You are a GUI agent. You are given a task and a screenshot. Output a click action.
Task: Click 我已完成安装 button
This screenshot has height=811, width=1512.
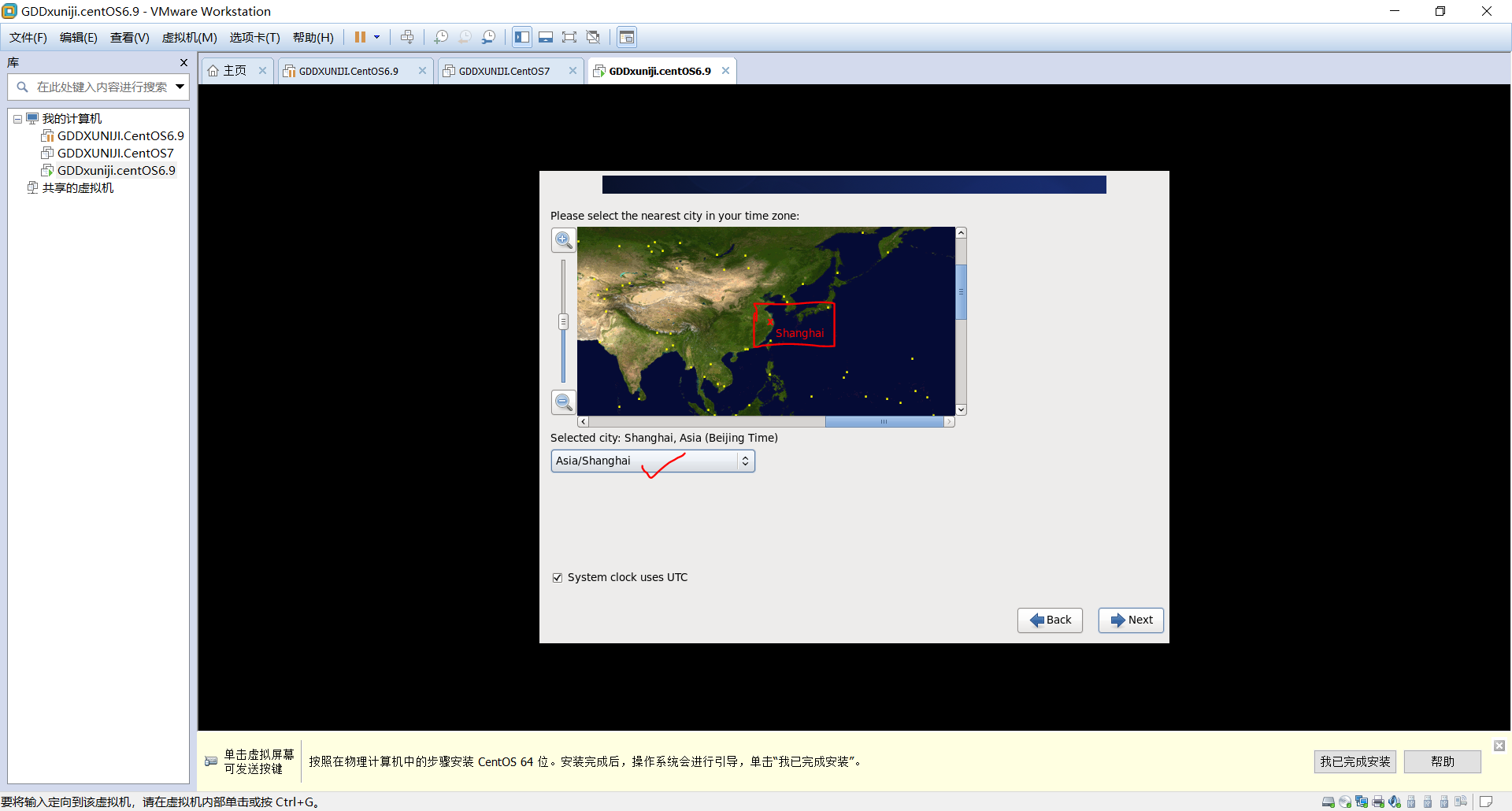(1355, 761)
